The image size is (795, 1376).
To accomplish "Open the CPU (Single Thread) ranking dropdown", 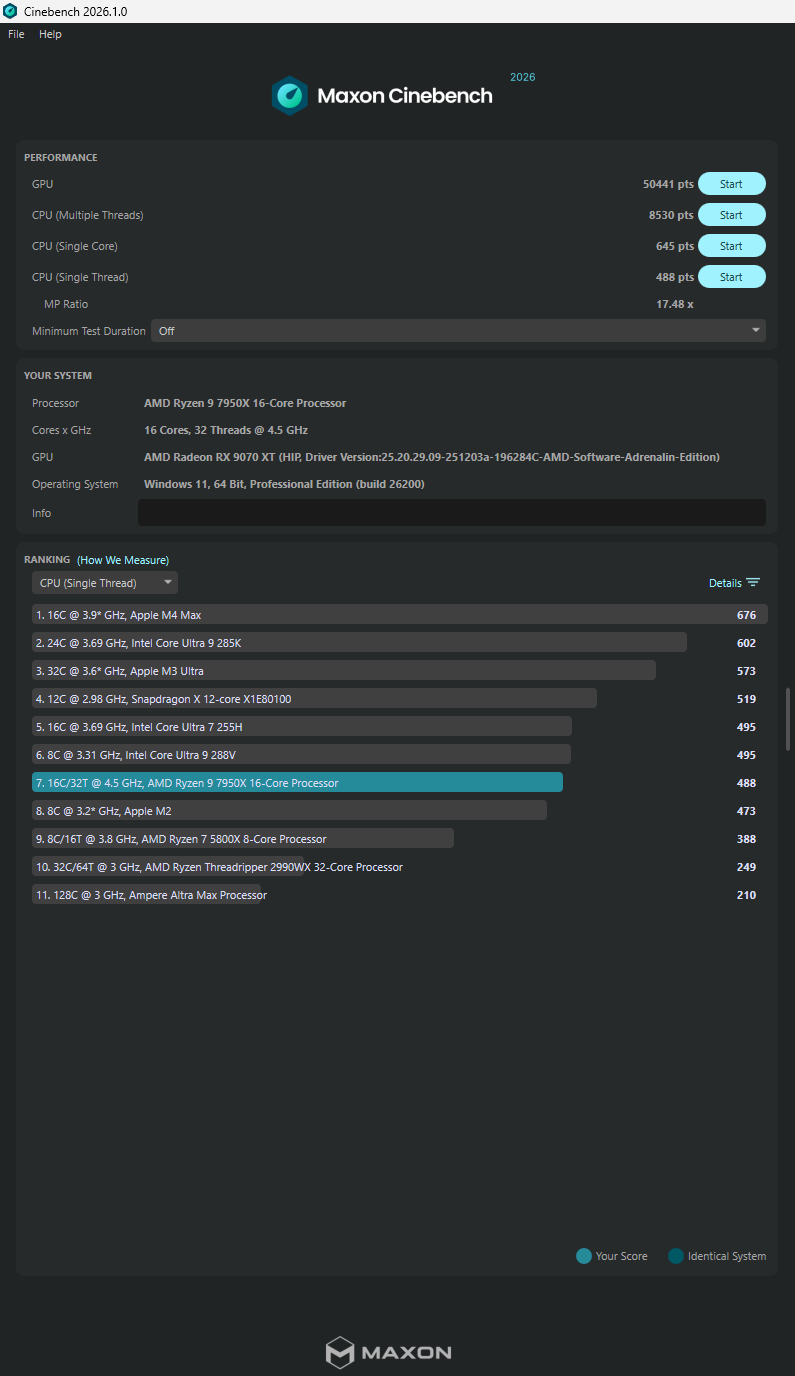I will pyautogui.click(x=105, y=583).
